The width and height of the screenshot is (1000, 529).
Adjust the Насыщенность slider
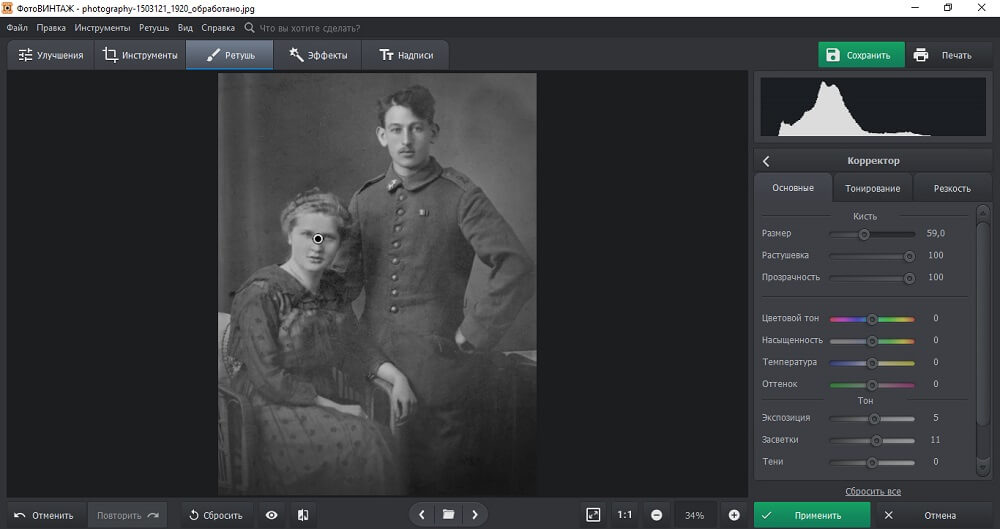[872, 341]
